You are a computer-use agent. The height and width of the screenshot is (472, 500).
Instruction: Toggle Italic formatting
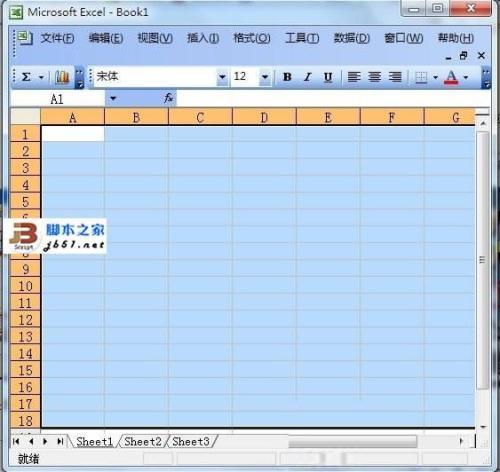tap(308, 77)
